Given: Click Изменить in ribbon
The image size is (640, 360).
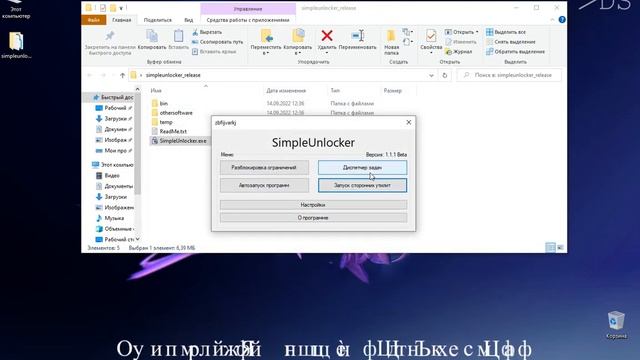Looking at the screenshot, I should tap(460, 42).
